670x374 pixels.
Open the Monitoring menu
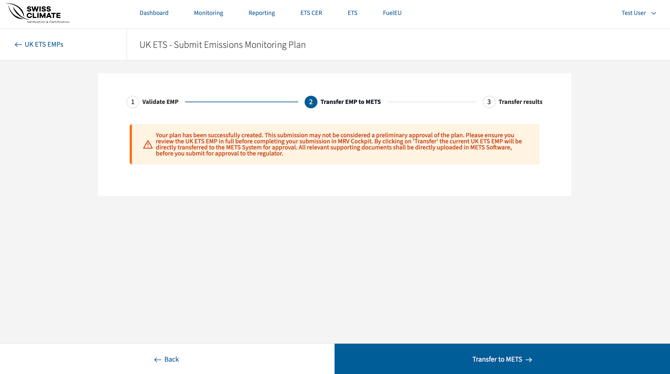point(209,13)
